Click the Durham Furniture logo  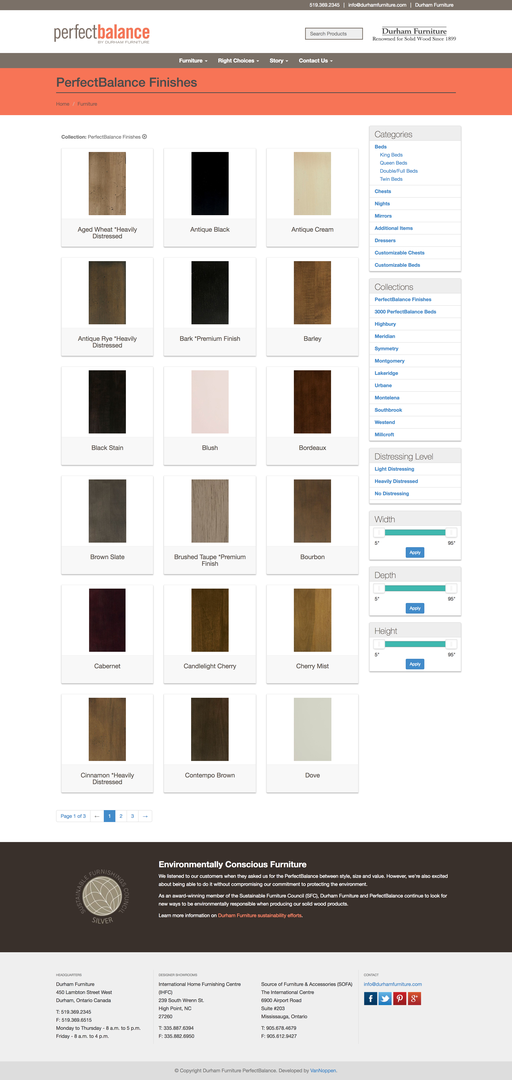[414, 34]
